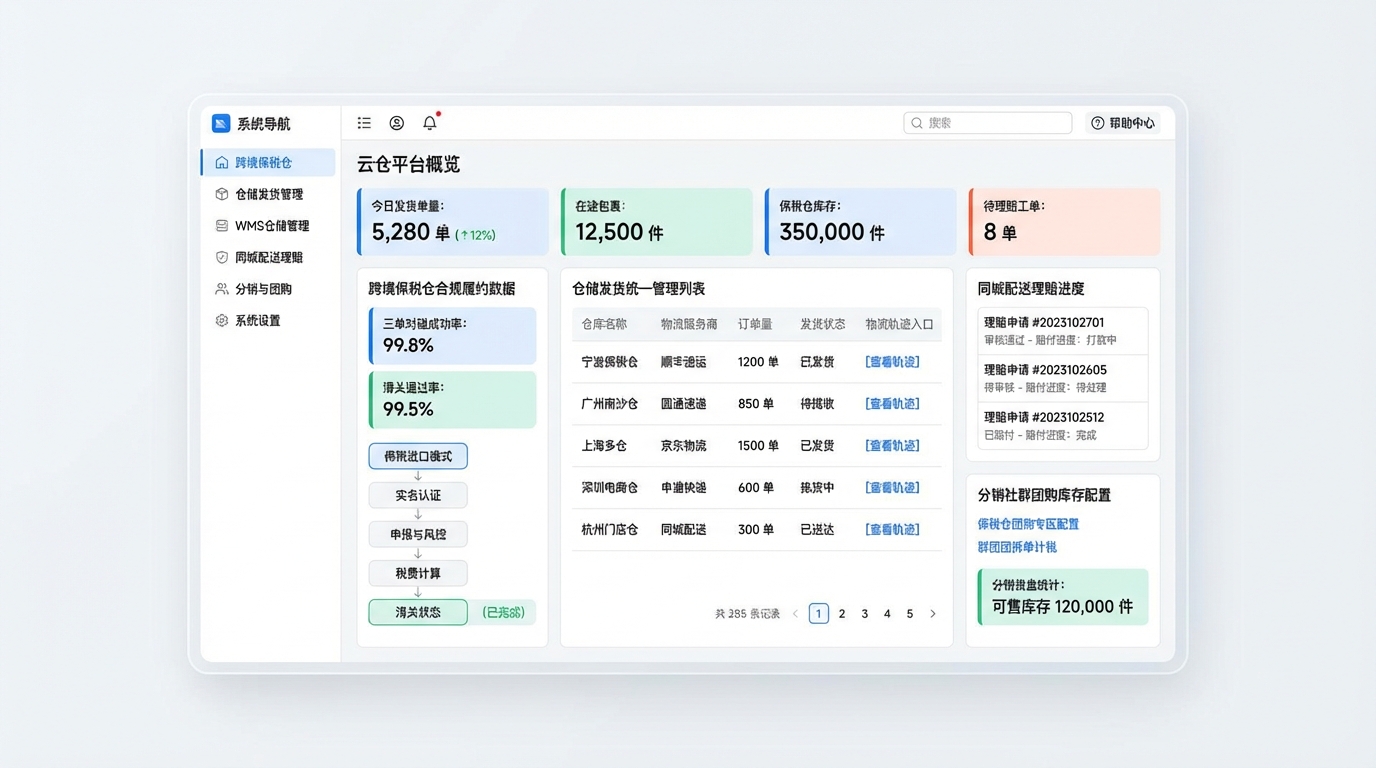Screen dimensions: 1376x768
Task: Open the notification bell icon
Action: pyautogui.click(x=430, y=123)
